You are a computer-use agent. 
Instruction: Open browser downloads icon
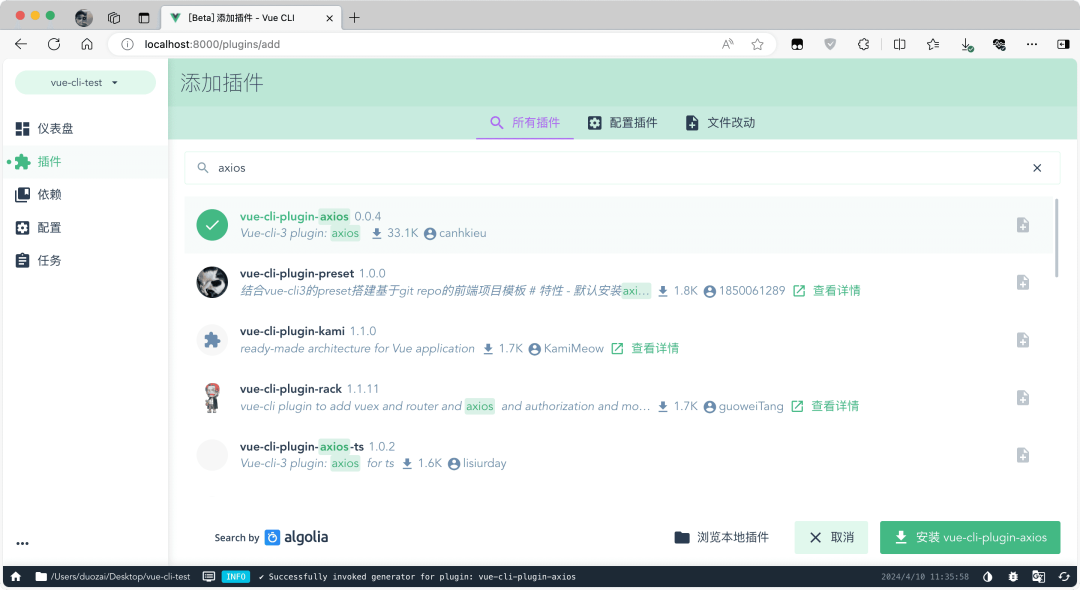coord(966,45)
